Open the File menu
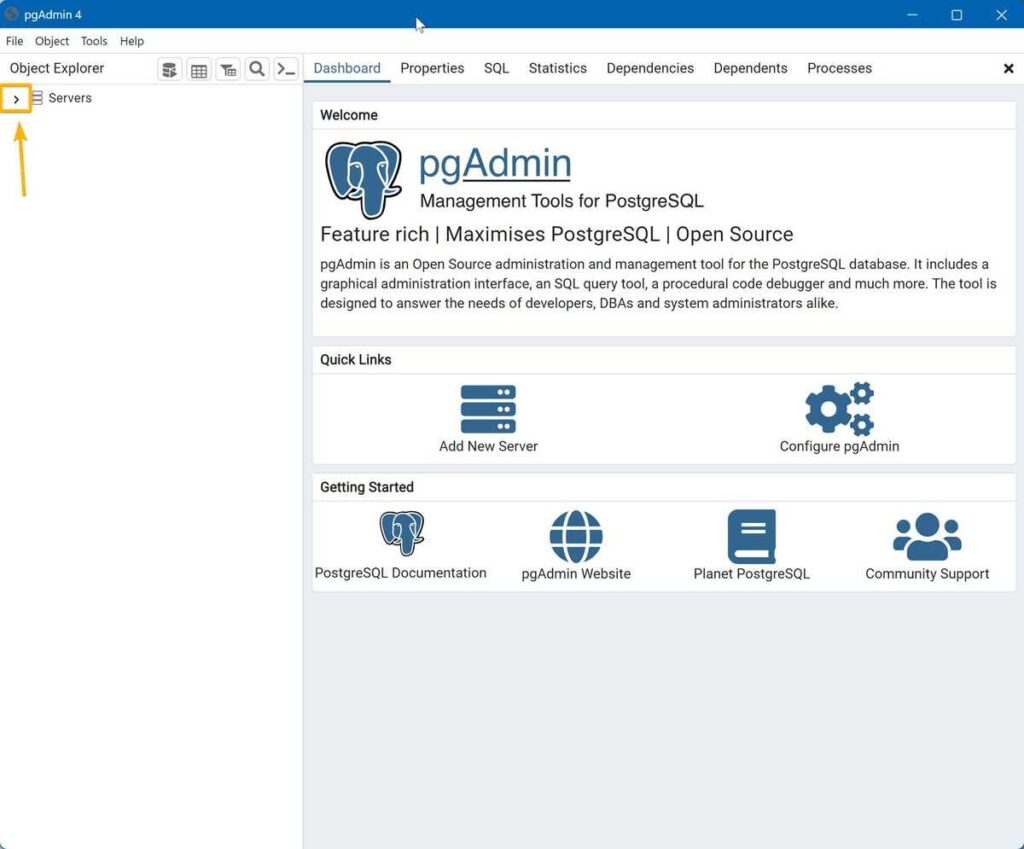 point(14,41)
